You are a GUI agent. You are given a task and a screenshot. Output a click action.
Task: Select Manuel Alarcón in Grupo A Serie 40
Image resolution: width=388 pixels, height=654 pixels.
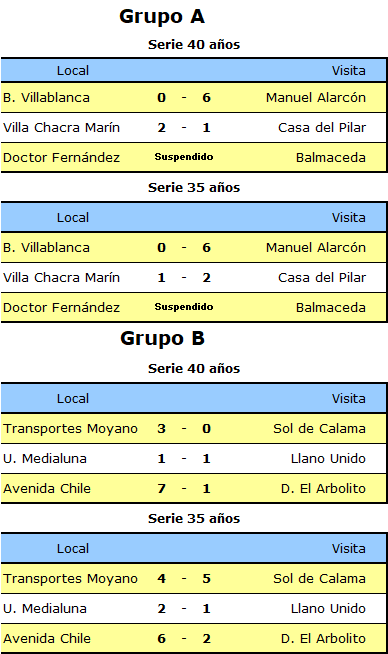point(316,98)
